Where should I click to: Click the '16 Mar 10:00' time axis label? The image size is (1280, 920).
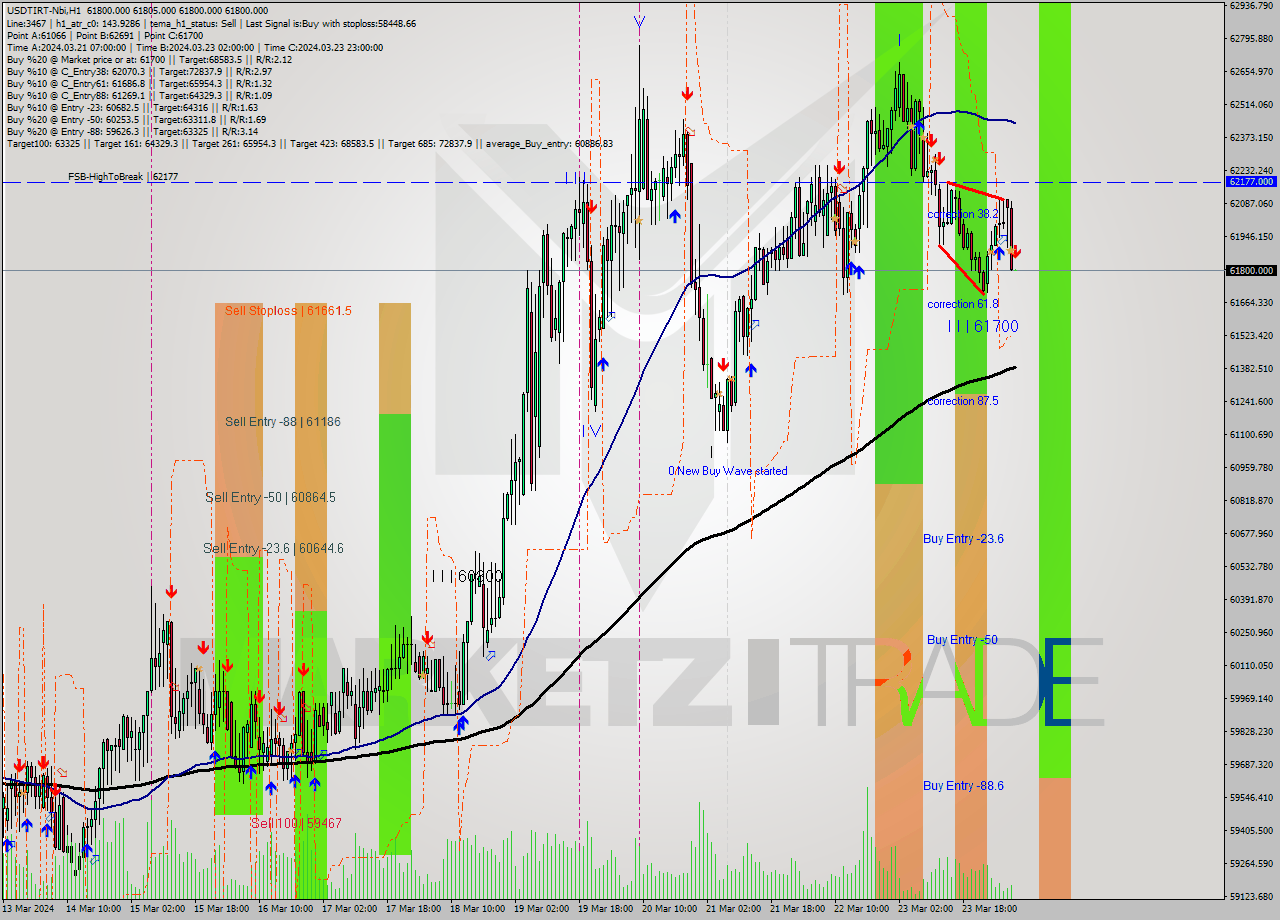click(x=285, y=908)
